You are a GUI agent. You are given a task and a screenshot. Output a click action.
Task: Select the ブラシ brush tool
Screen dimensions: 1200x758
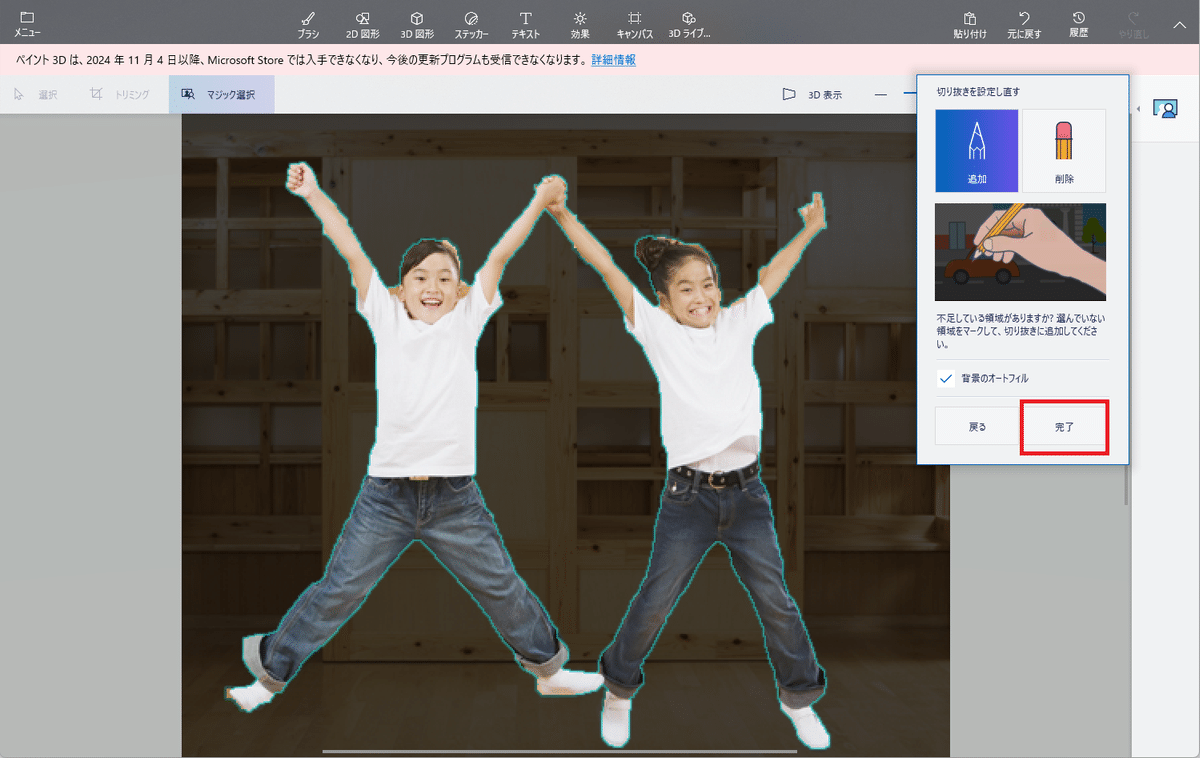click(x=308, y=24)
